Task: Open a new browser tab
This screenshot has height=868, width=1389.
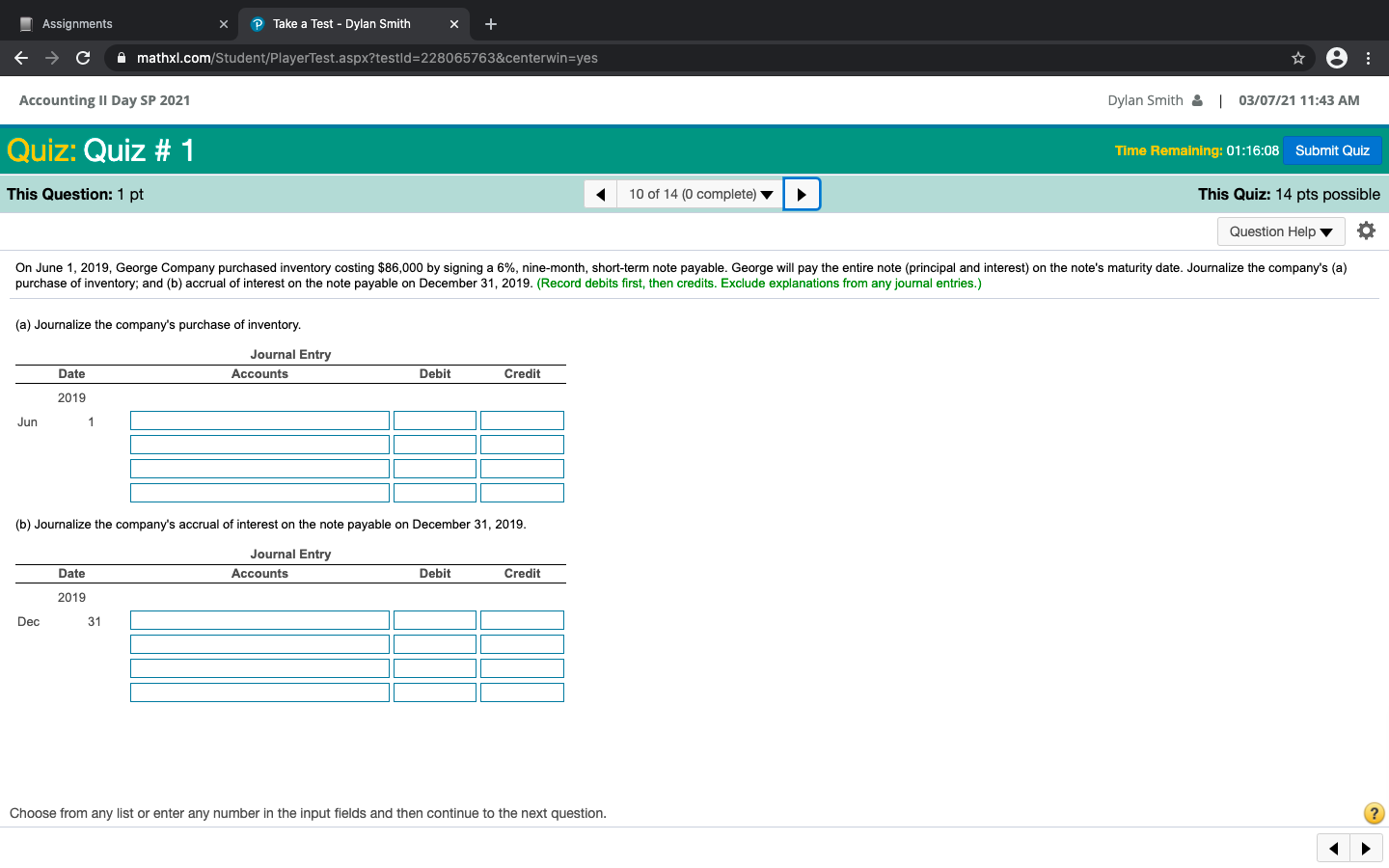Action: (491, 24)
